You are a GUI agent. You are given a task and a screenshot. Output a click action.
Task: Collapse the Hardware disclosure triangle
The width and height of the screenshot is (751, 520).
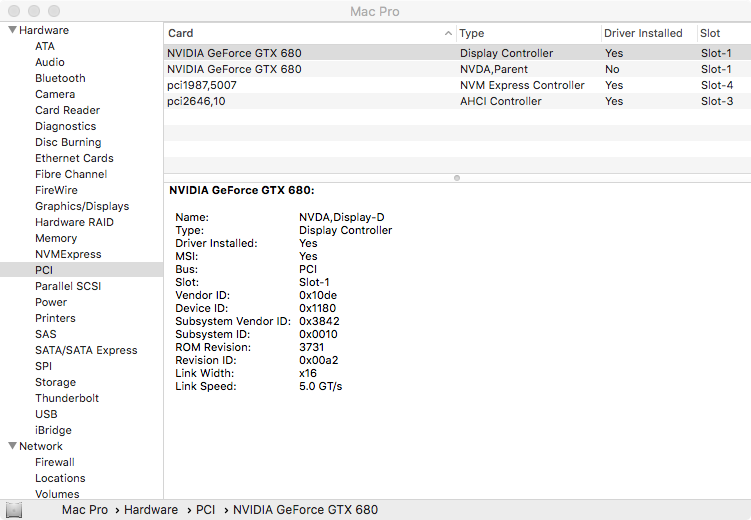pos(13,30)
